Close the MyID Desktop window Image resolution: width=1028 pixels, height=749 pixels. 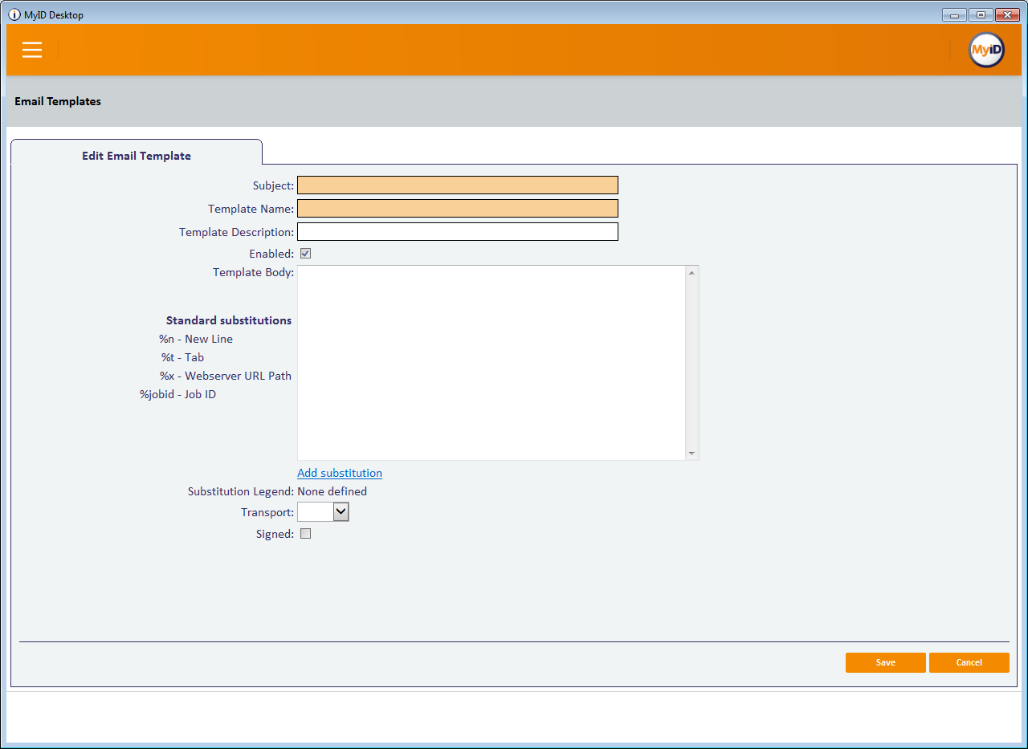[x=1008, y=14]
